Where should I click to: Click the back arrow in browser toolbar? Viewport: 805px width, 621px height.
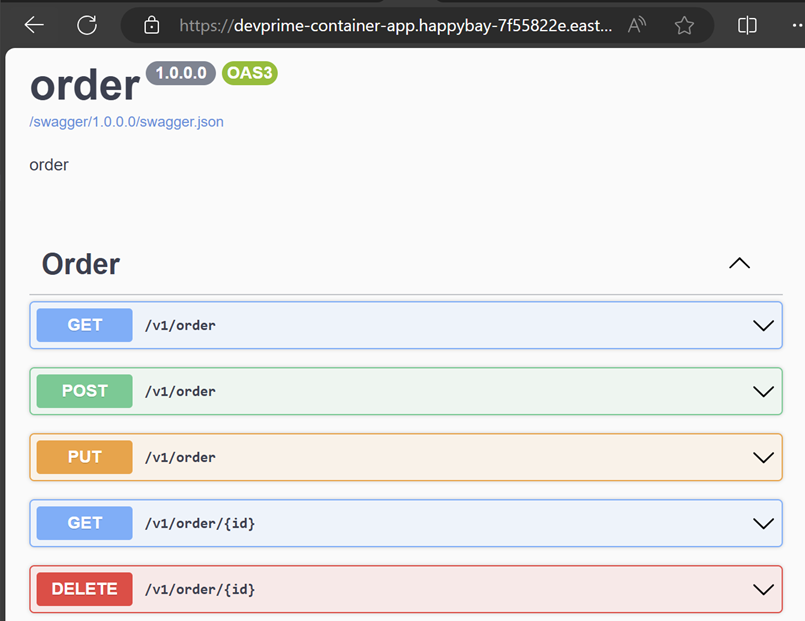(x=33, y=25)
